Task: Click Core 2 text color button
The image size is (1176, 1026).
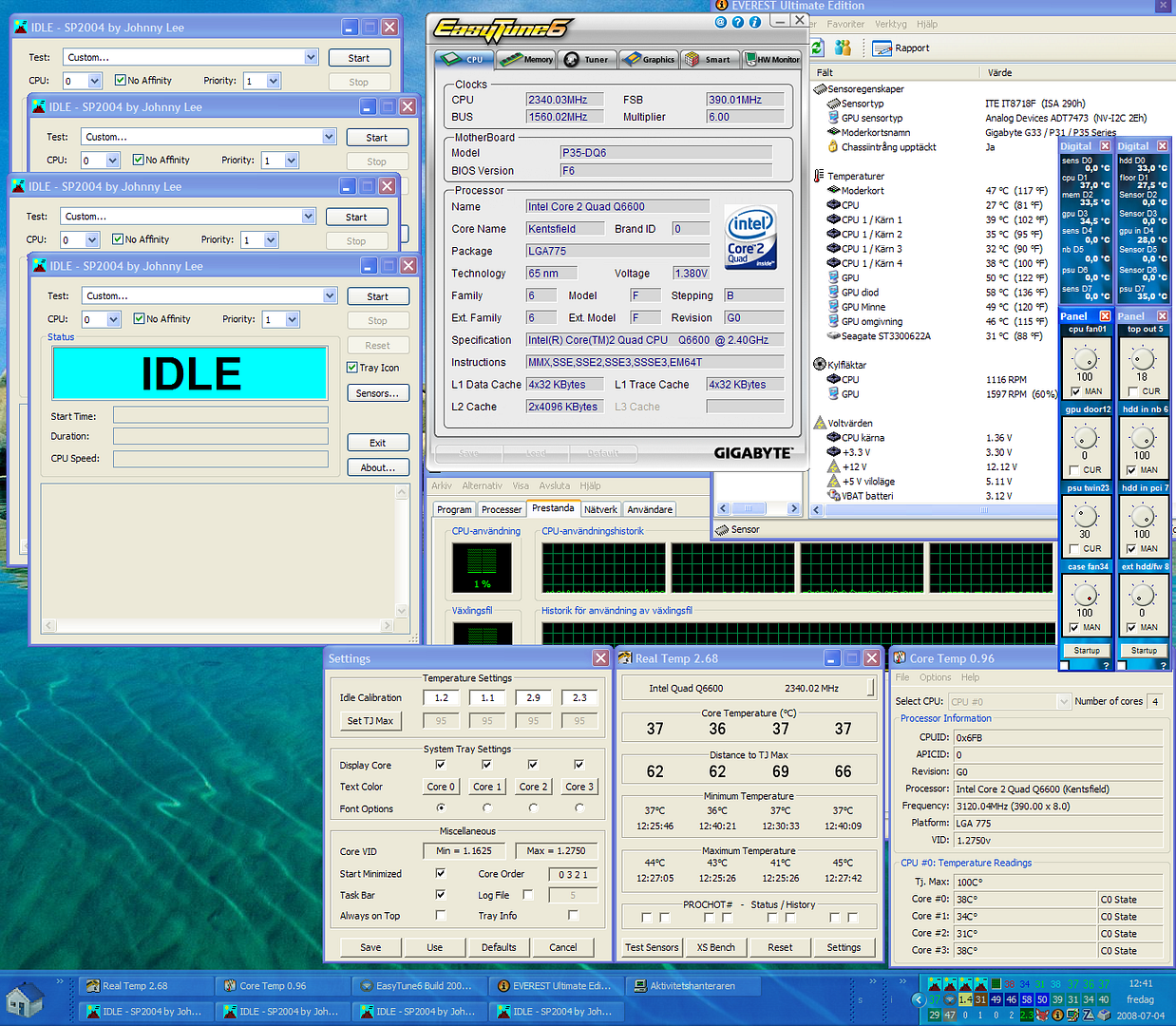Action: (x=533, y=787)
